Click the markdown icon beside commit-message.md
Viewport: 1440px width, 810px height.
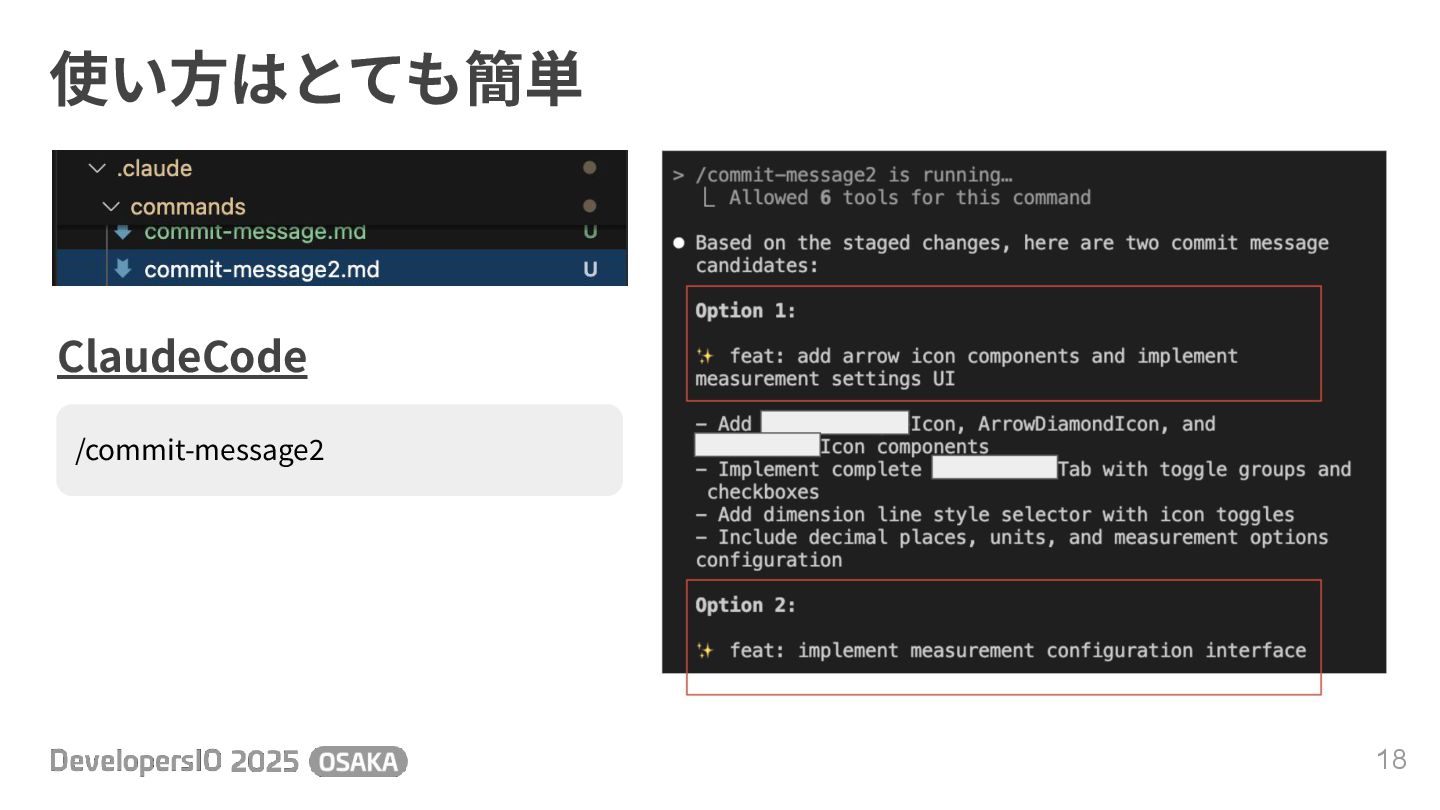tap(123, 232)
